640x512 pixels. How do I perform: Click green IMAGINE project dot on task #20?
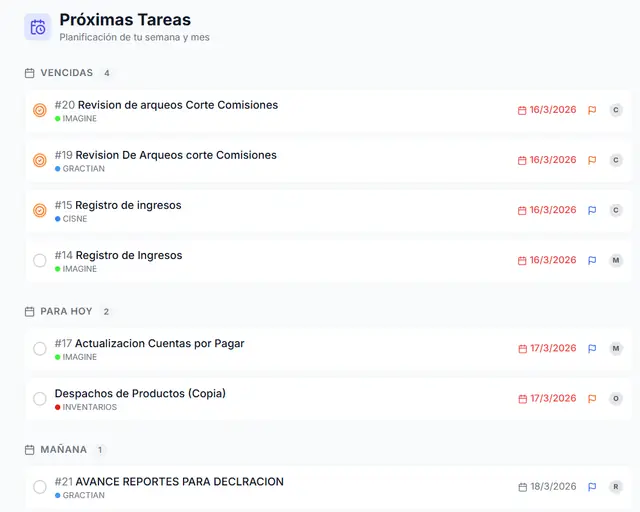tap(58, 119)
